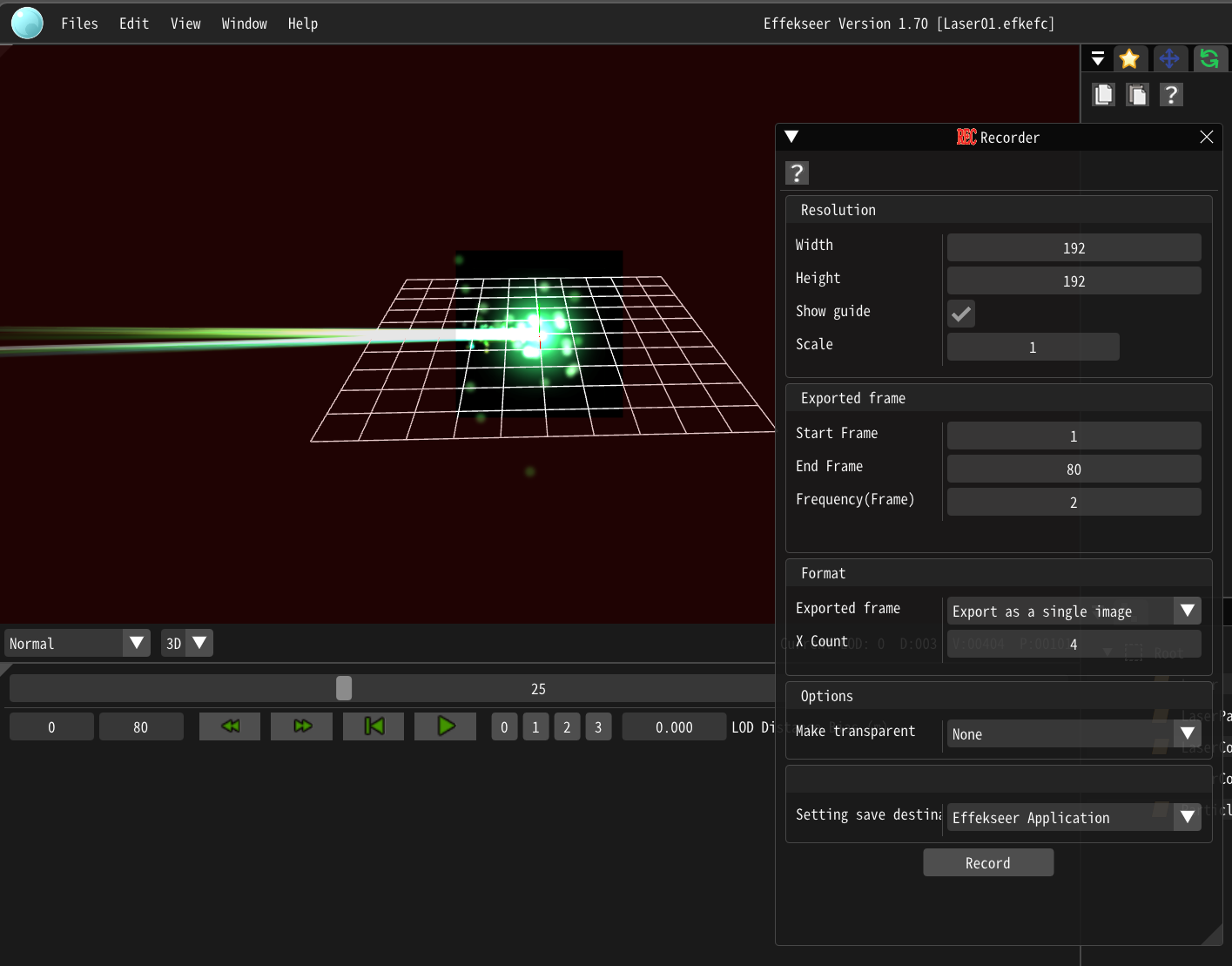Click the Effekseer logo orb icon
Screen dimensions: 1232x966
(27, 23)
